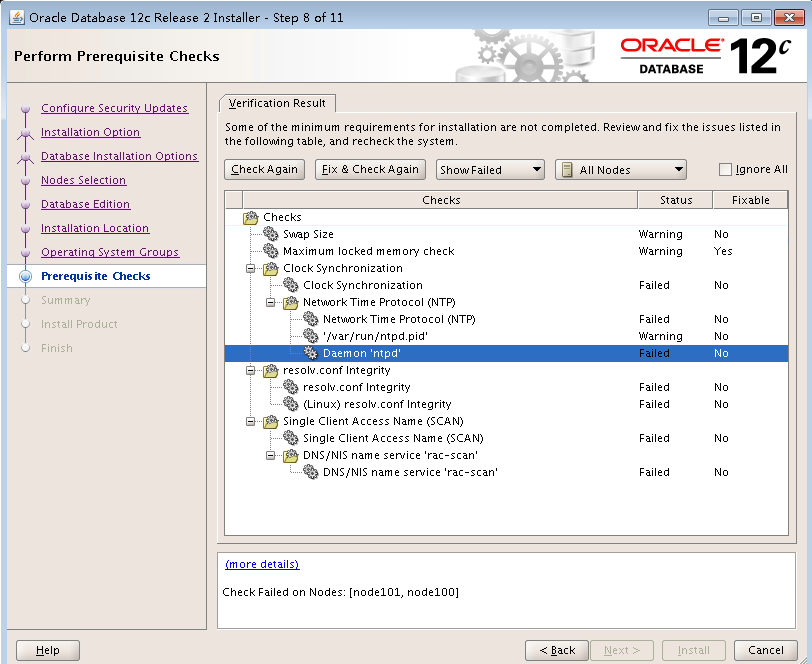Screen dimensions: 812x664
Task: Open the All Nodes dropdown
Action: click(620, 169)
